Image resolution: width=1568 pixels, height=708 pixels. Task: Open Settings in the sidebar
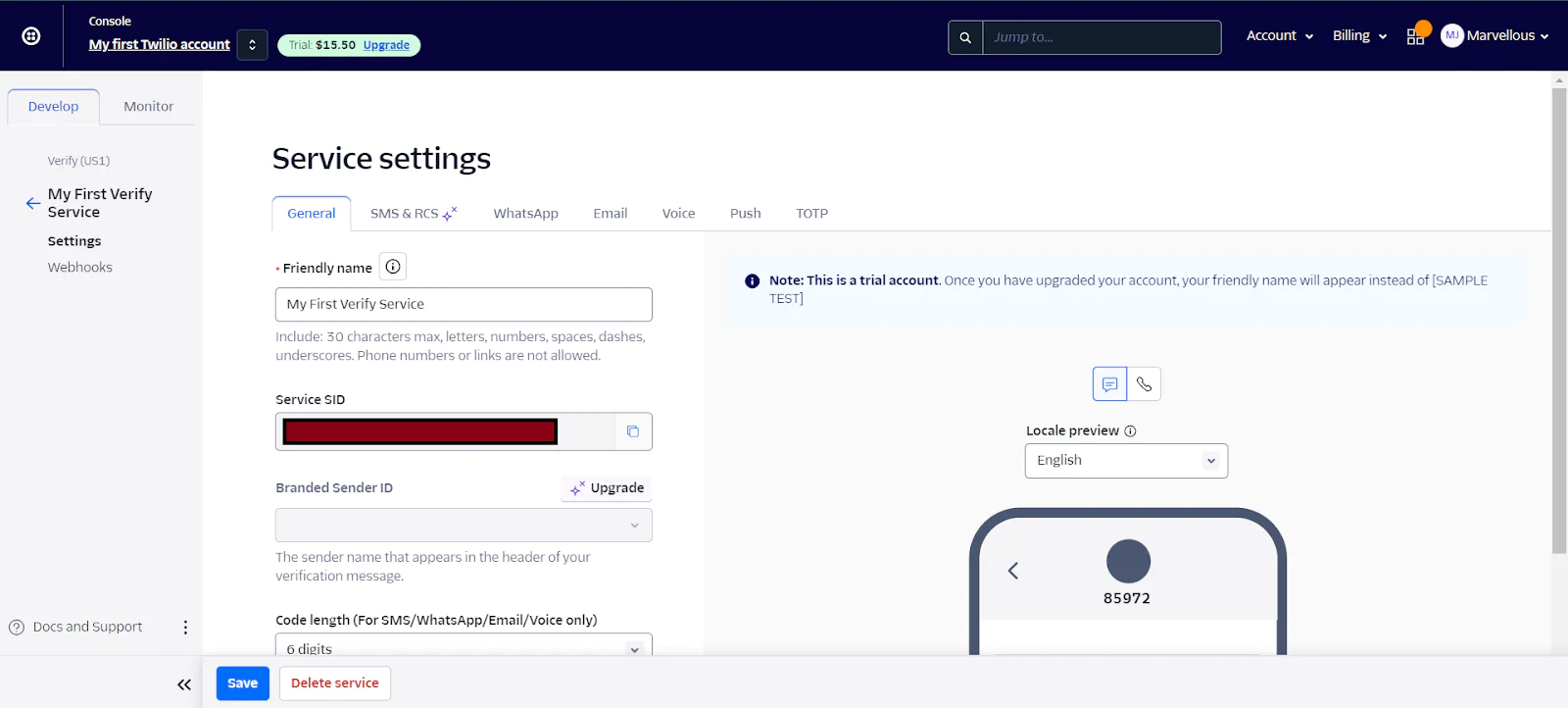[x=74, y=241]
